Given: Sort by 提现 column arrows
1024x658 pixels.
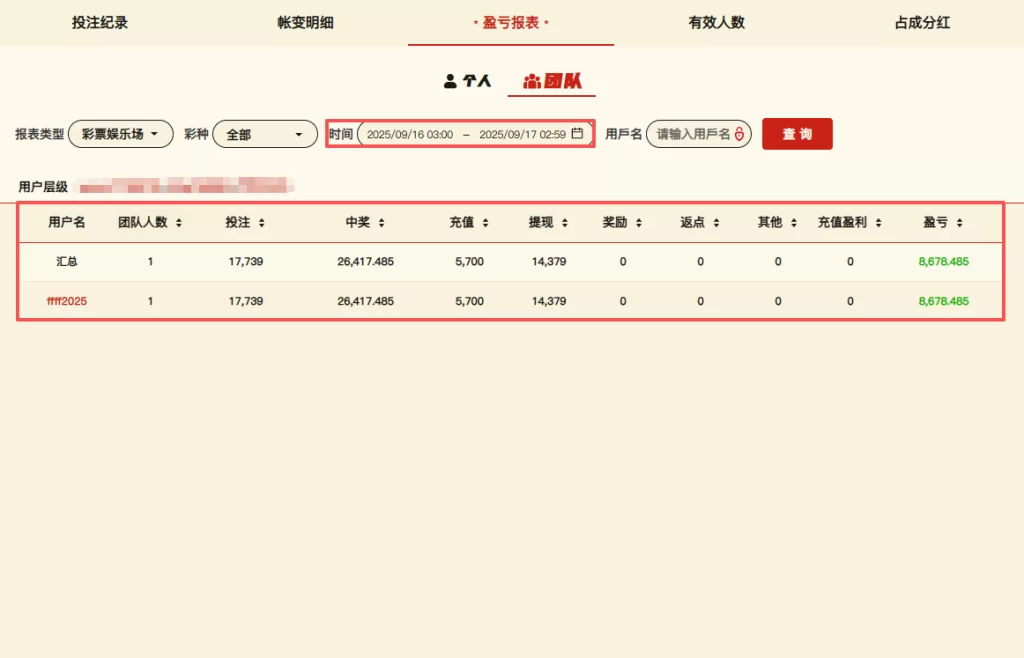Looking at the screenshot, I should (564, 223).
